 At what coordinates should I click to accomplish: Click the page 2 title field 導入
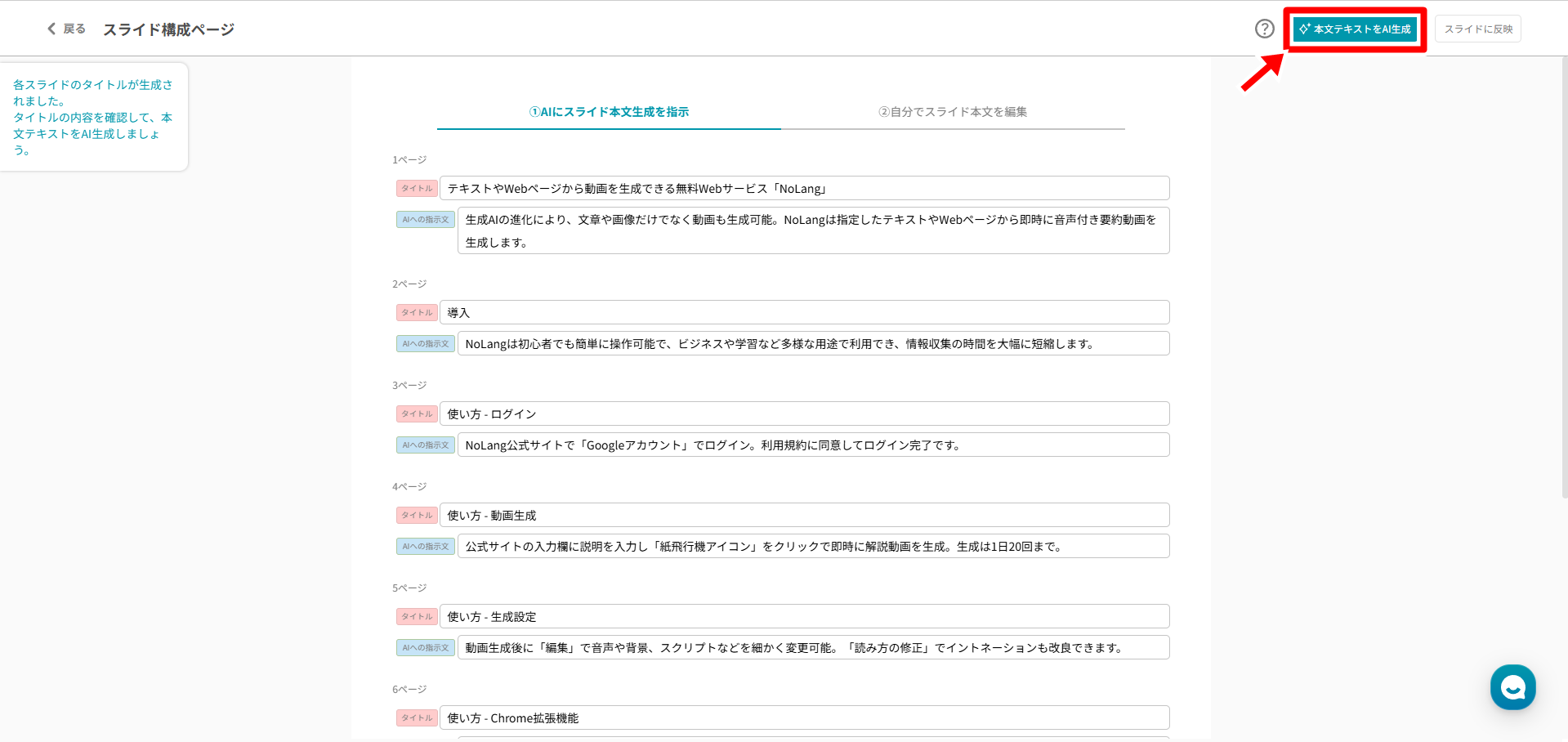click(805, 312)
